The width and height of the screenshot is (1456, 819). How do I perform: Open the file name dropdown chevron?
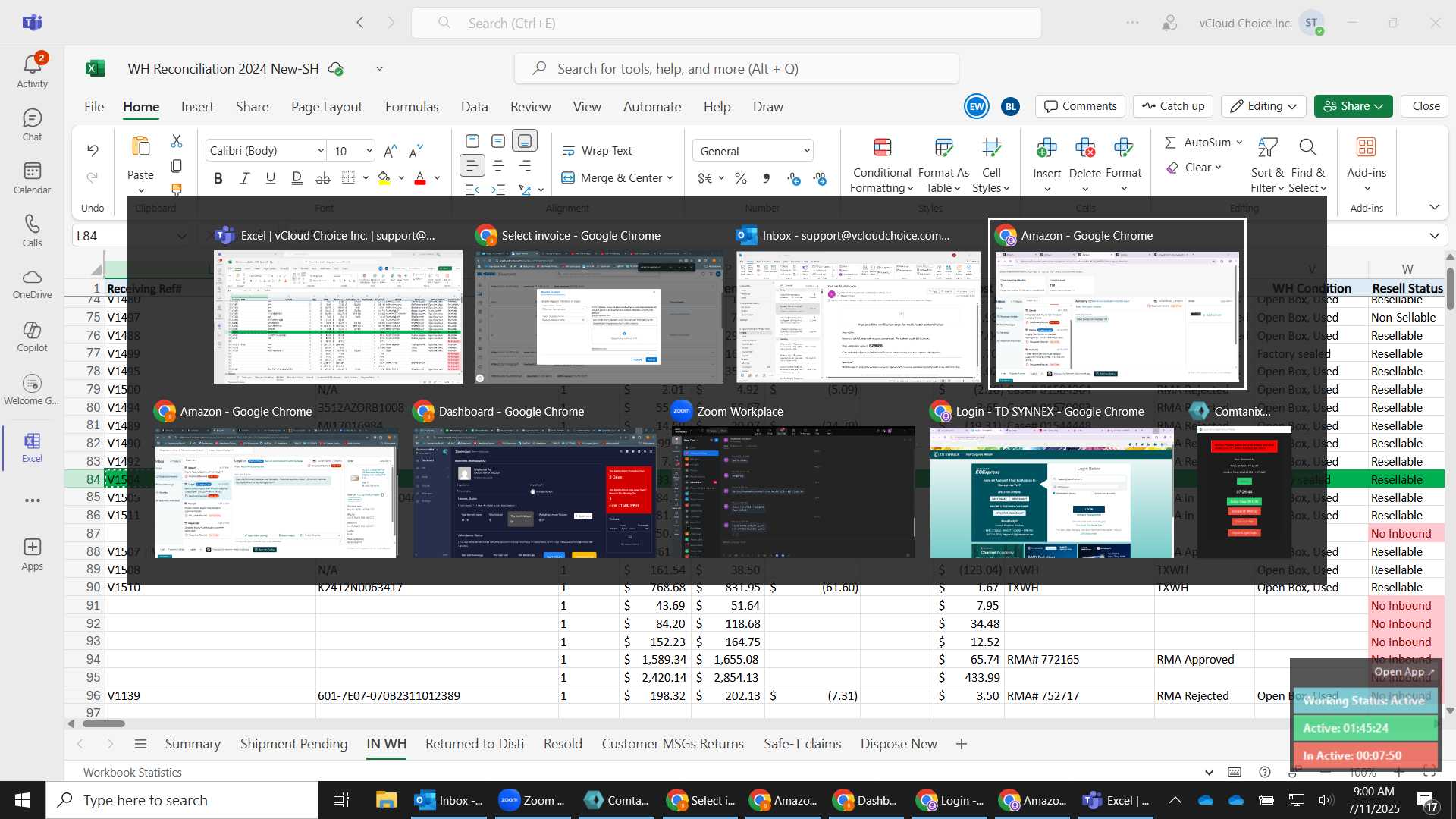(x=379, y=69)
